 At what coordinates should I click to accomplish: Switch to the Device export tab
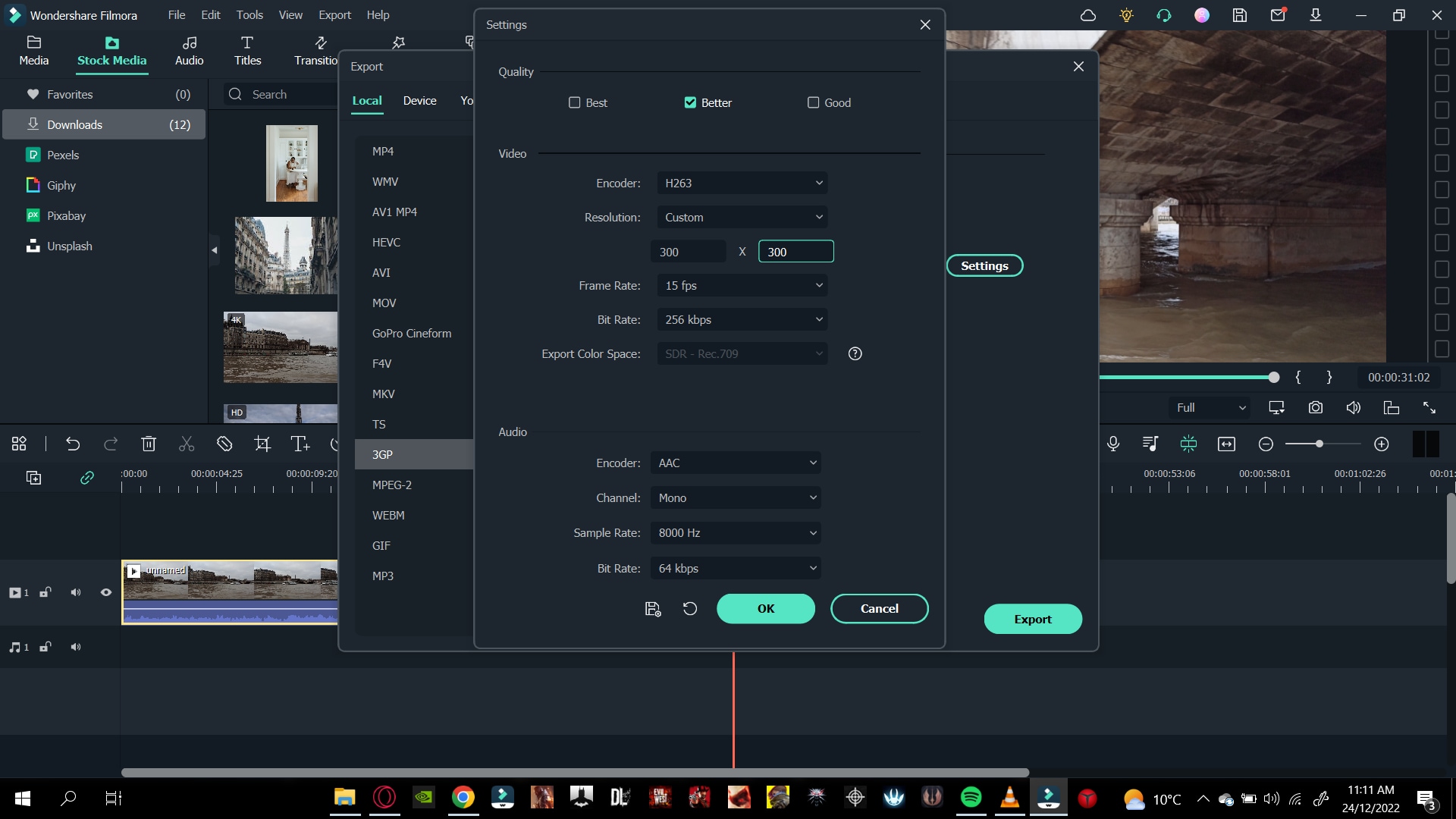pyautogui.click(x=419, y=101)
